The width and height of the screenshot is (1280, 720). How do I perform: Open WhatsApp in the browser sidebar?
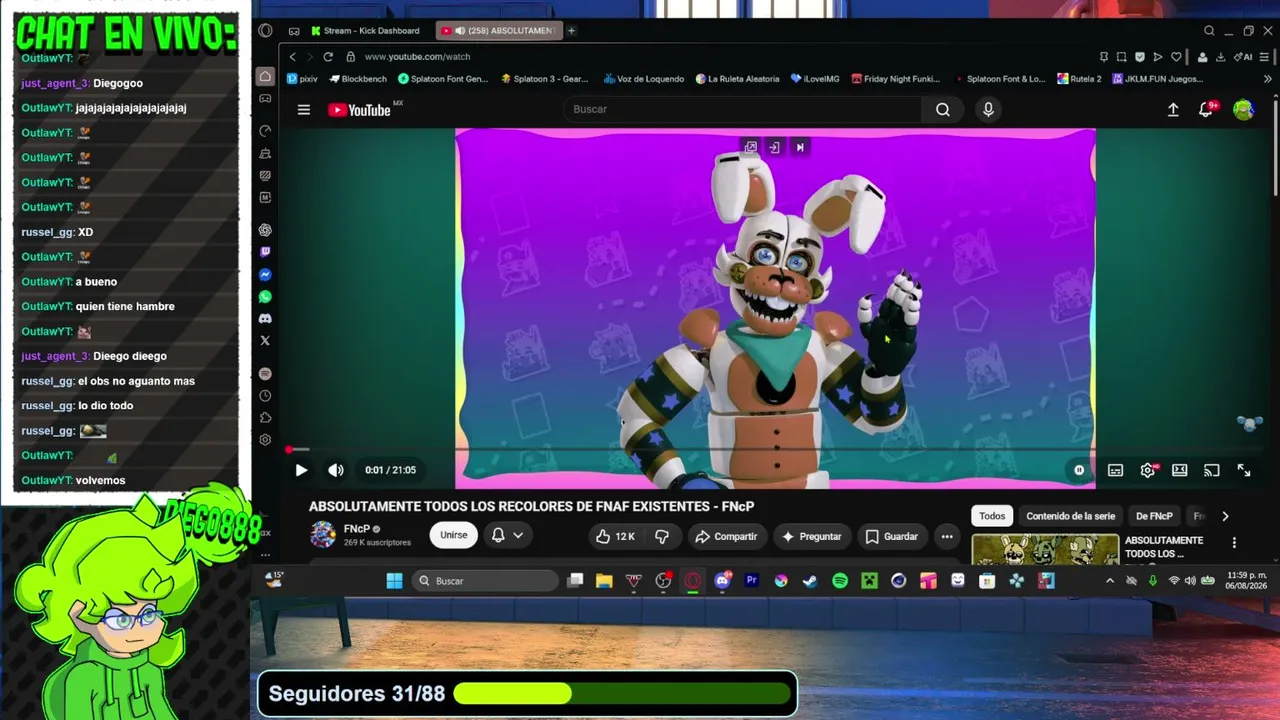point(265,296)
